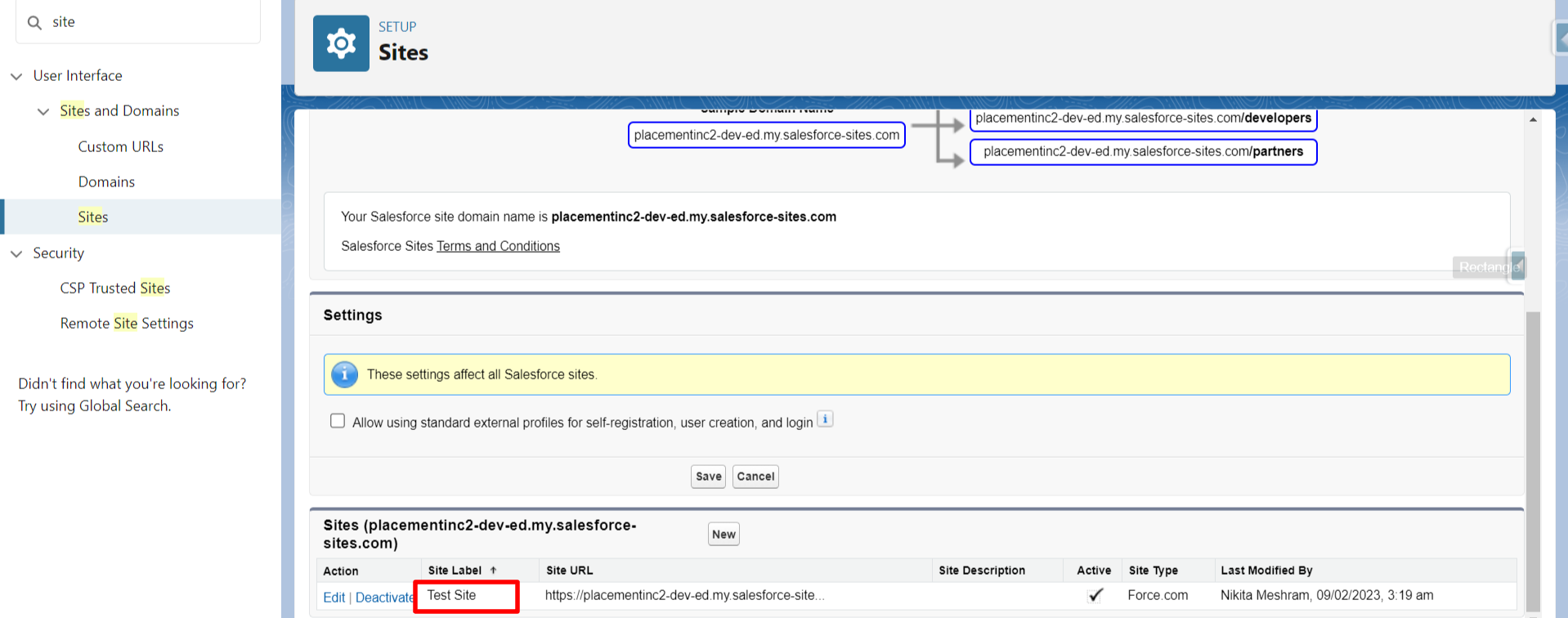Viewport: 1568px width, 618px height.
Task: Click the search magnifier icon
Action: tap(34, 22)
